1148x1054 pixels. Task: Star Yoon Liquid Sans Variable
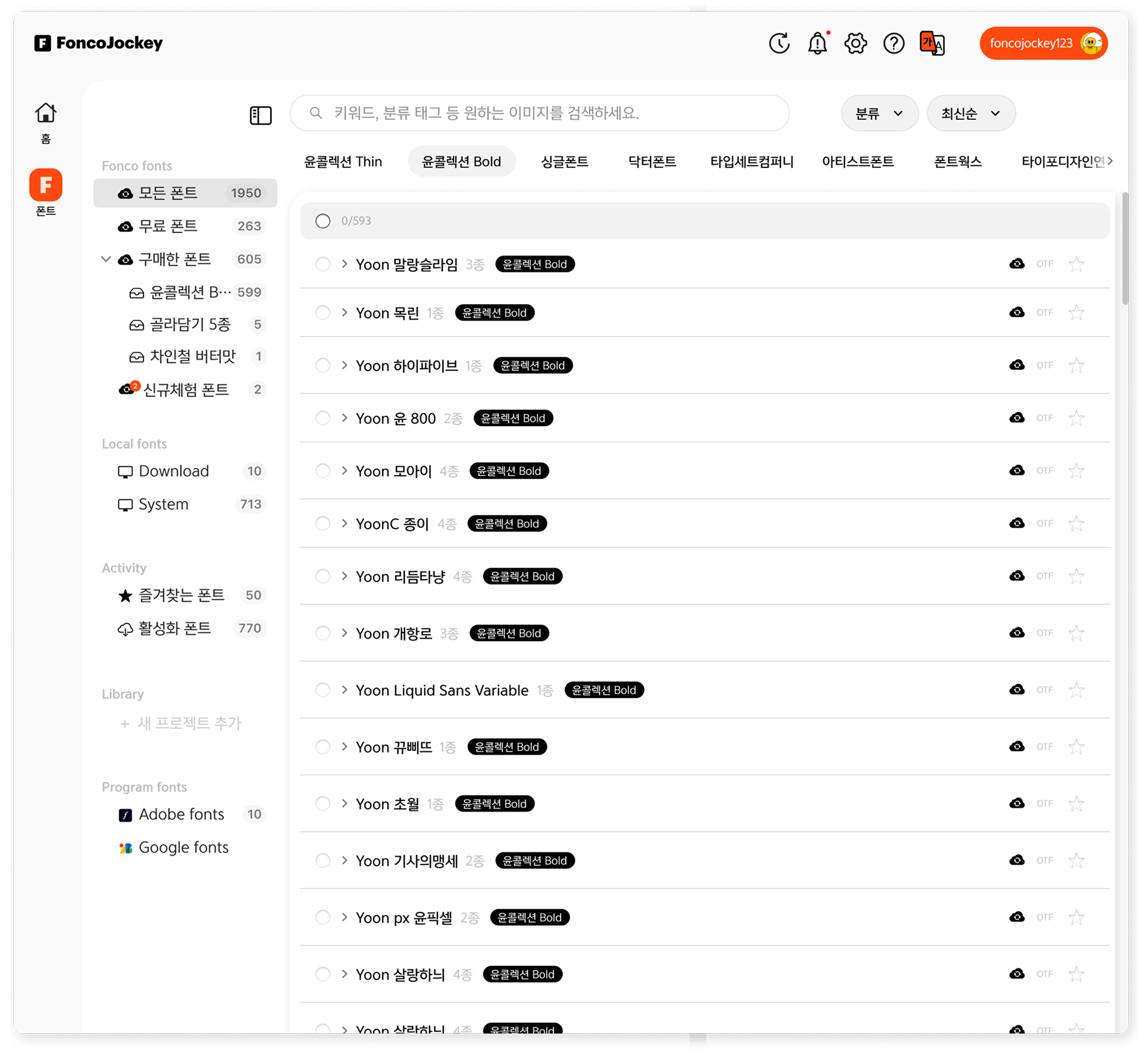point(1076,690)
